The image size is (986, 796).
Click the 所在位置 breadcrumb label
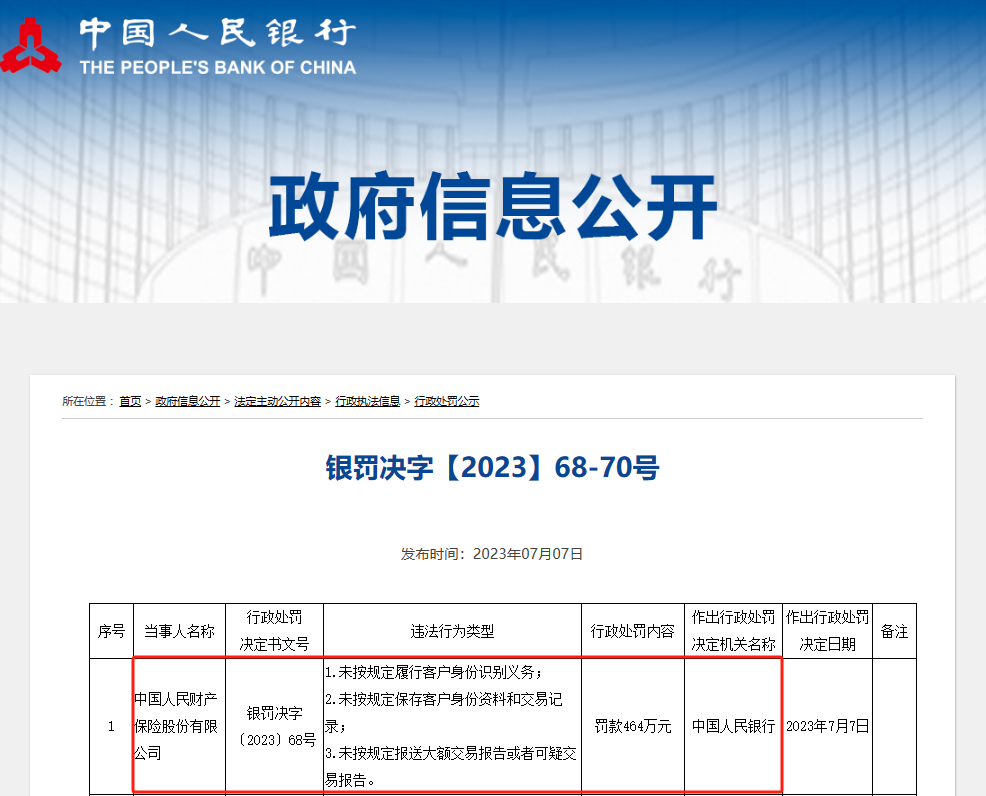point(87,401)
